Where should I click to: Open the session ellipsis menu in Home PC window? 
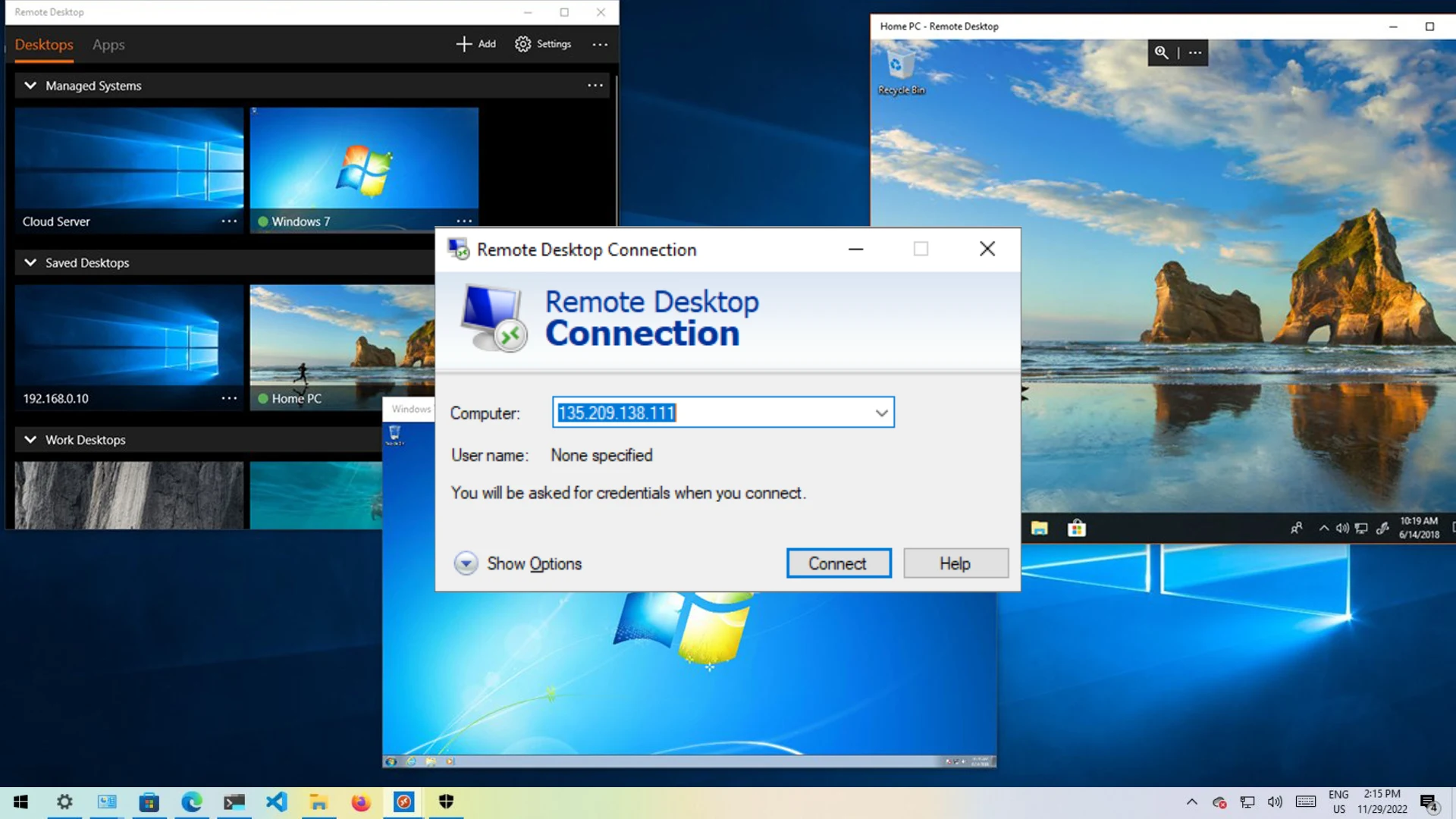(x=1195, y=53)
